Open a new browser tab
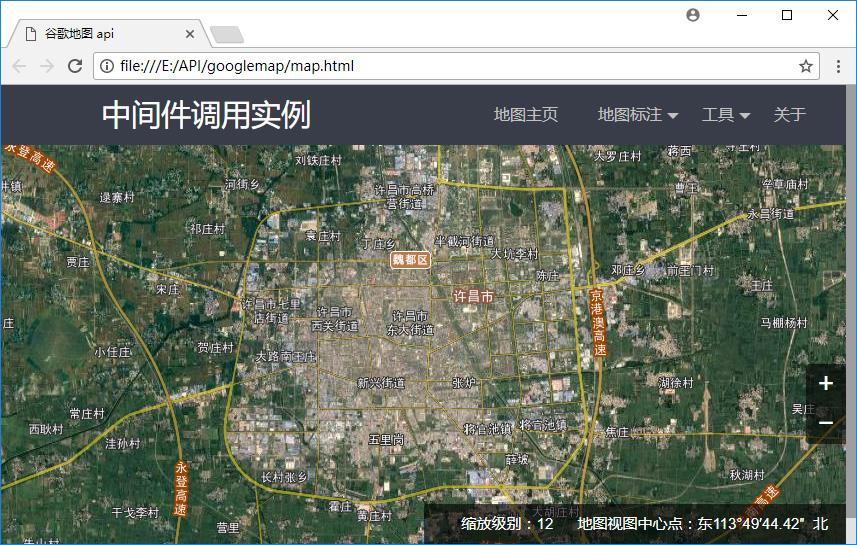The height and width of the screenshot is (545, 857). 227,34
